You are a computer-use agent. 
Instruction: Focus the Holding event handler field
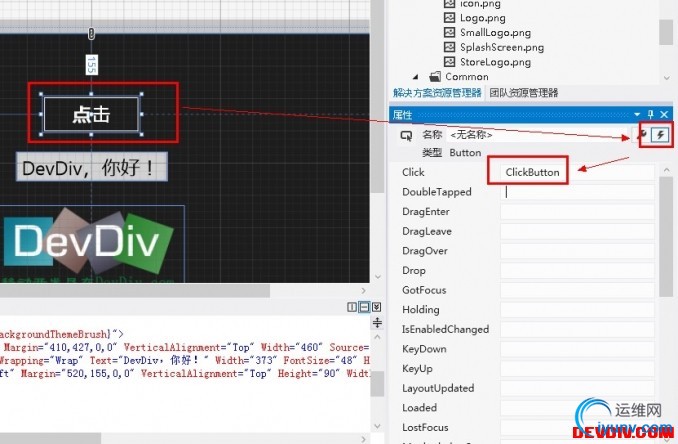click(x=577, y=310)
